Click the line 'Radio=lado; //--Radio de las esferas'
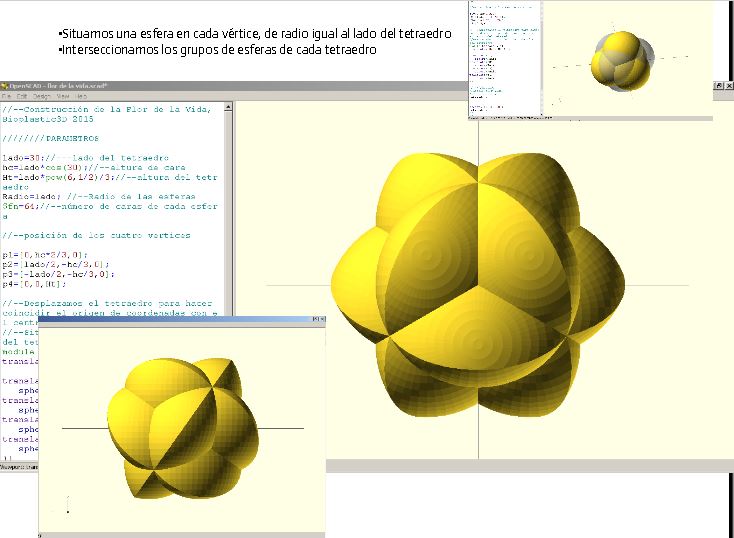 coord(98,197)
